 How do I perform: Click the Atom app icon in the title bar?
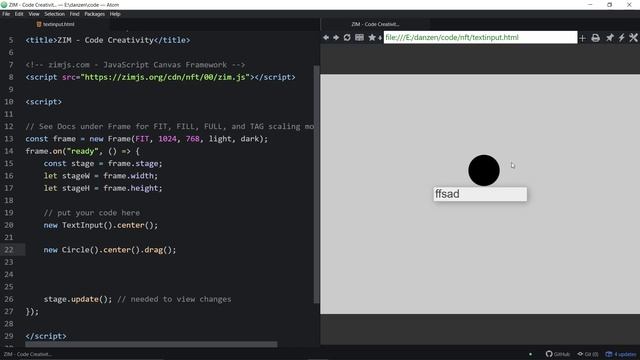point(4,5)
